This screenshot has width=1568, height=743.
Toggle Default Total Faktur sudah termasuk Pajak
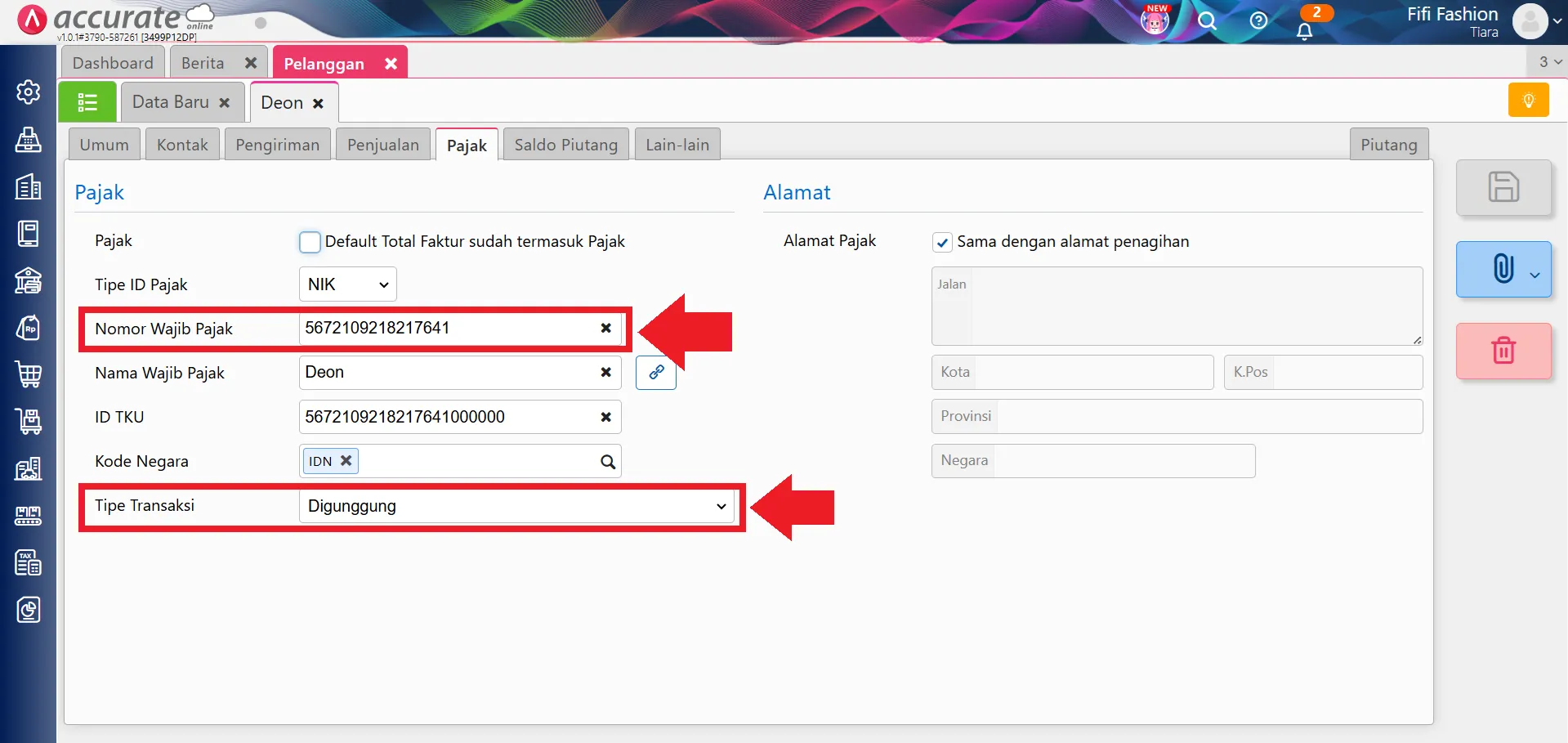(x=310, y=242)
